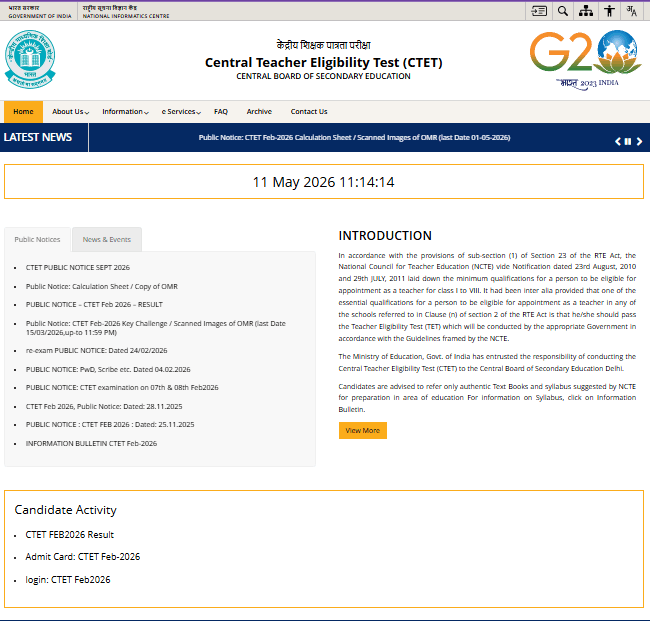Click the skip to main content icon

(x=539, y=11)
